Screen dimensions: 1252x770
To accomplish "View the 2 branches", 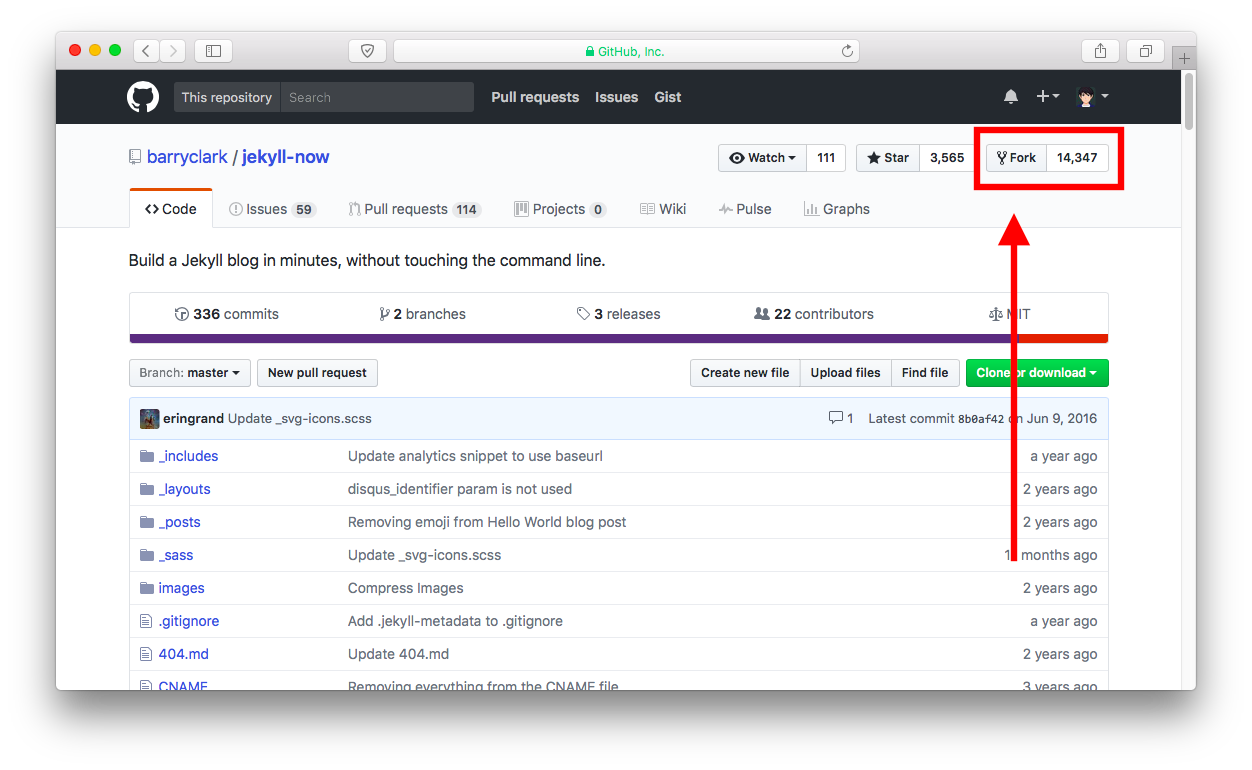I will tap(423, 314).
